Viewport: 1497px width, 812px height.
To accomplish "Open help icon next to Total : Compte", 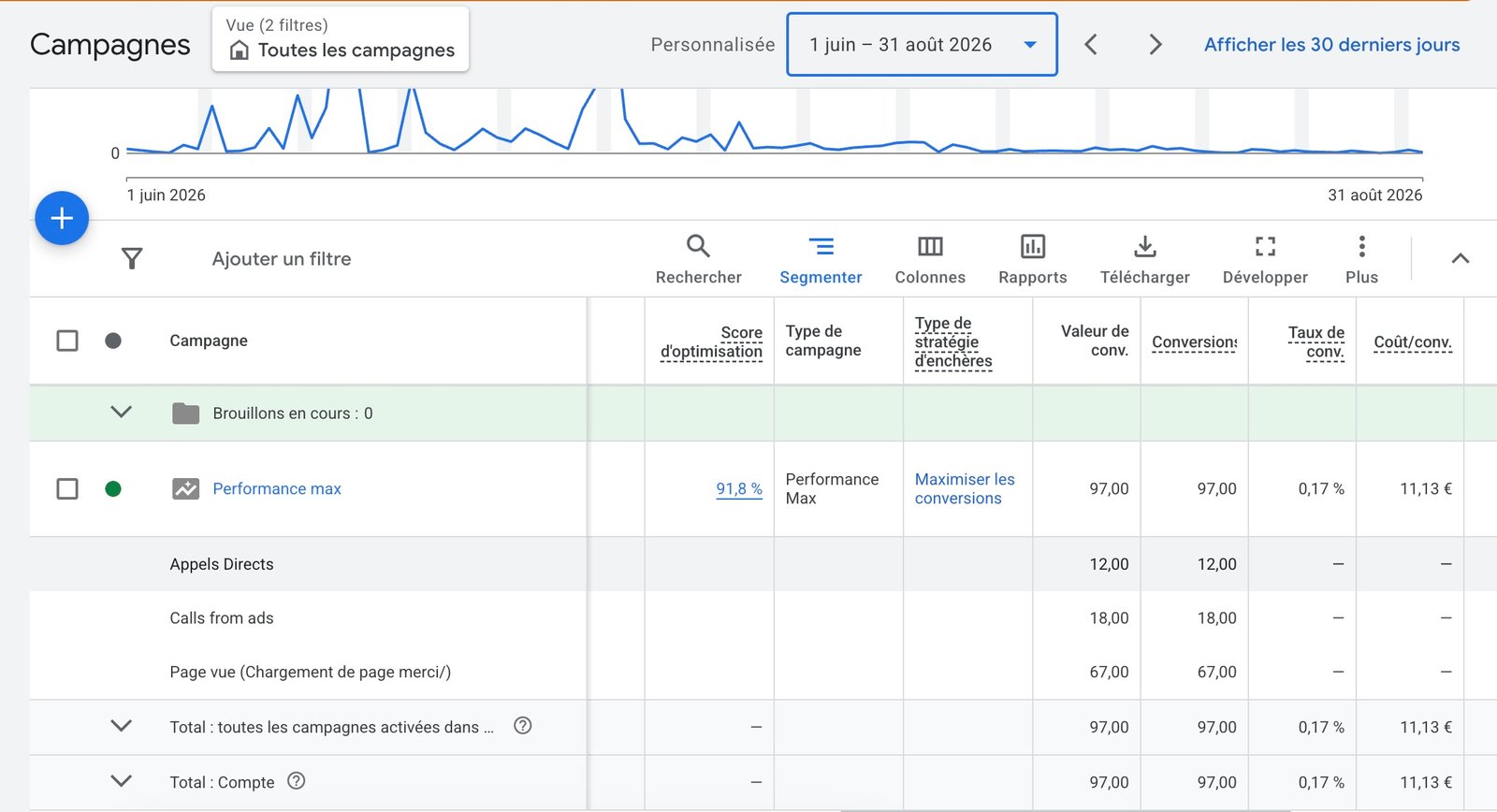I will [x=296, y=781].
